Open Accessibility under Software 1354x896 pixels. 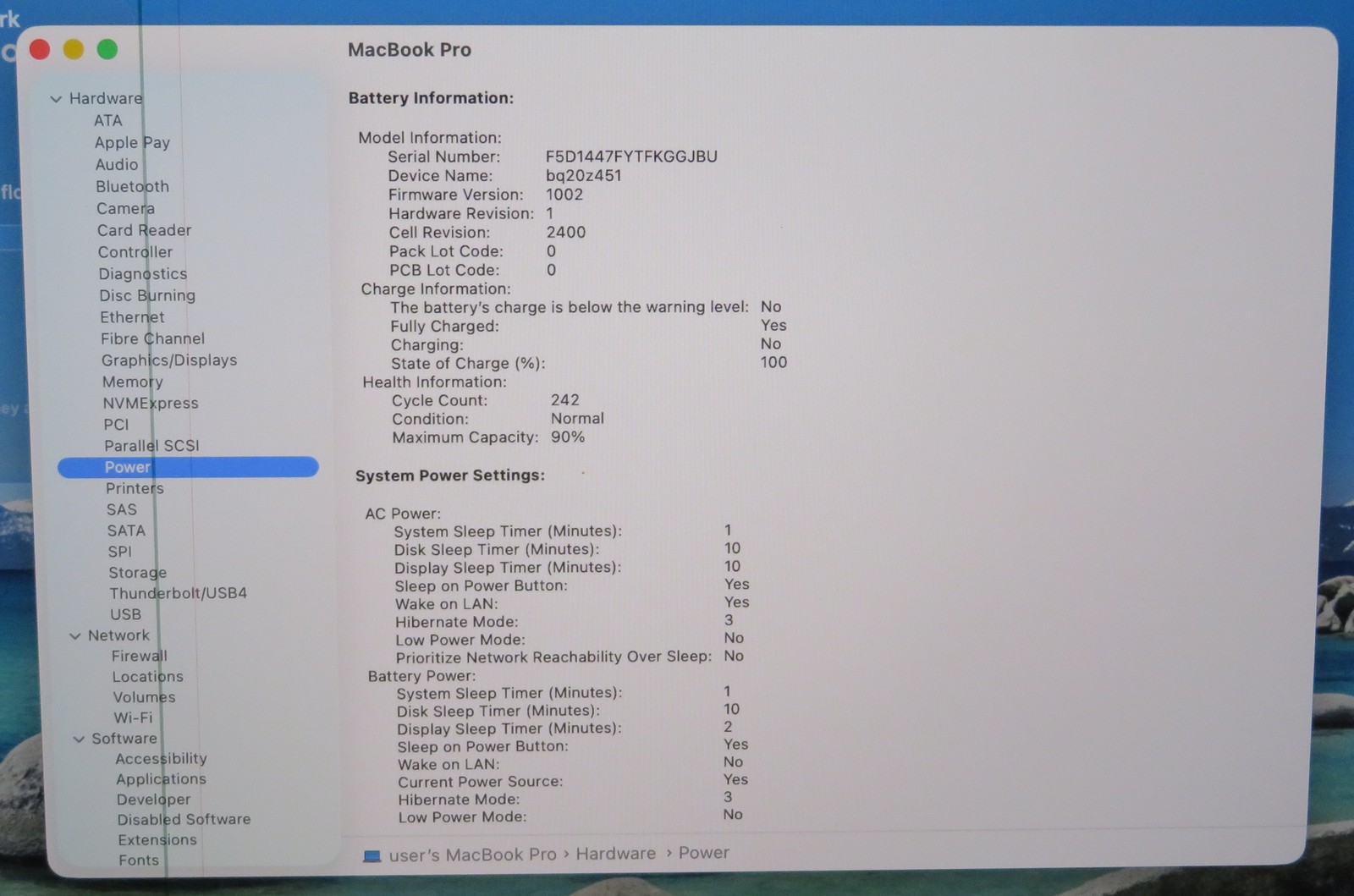click(x=161, y=759)
